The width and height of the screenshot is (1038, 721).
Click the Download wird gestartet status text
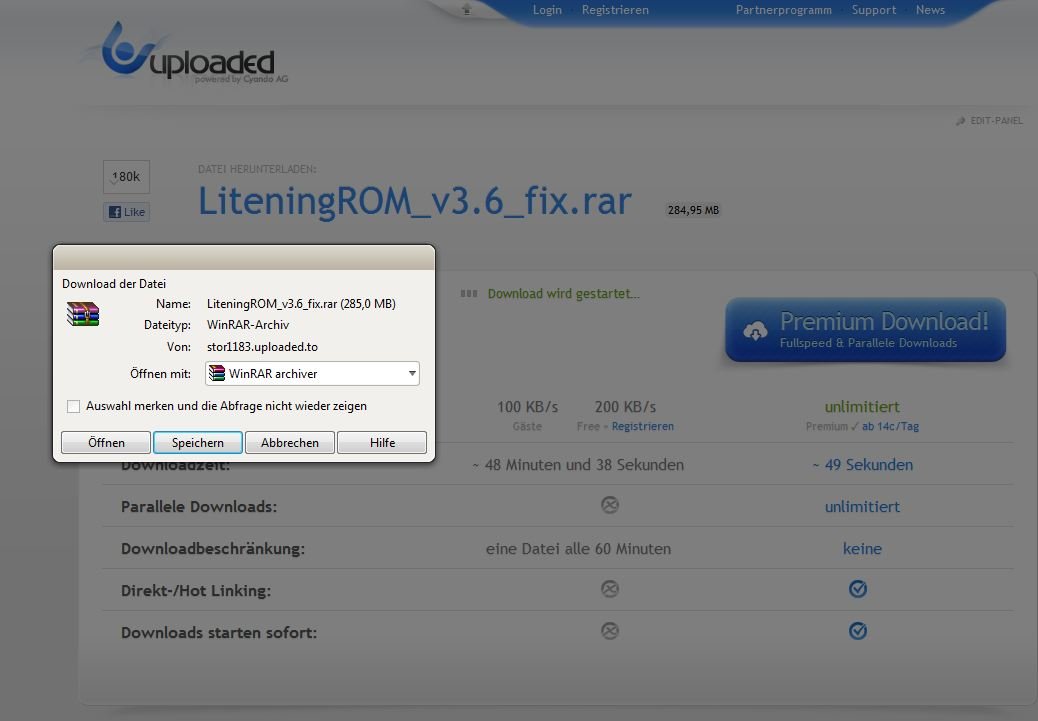point(563,293)
